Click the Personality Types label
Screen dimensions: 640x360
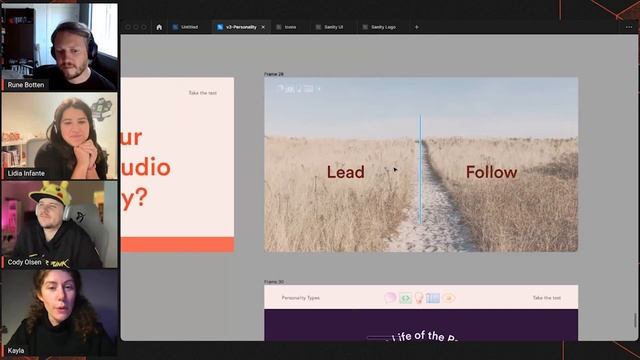[301, 298]
